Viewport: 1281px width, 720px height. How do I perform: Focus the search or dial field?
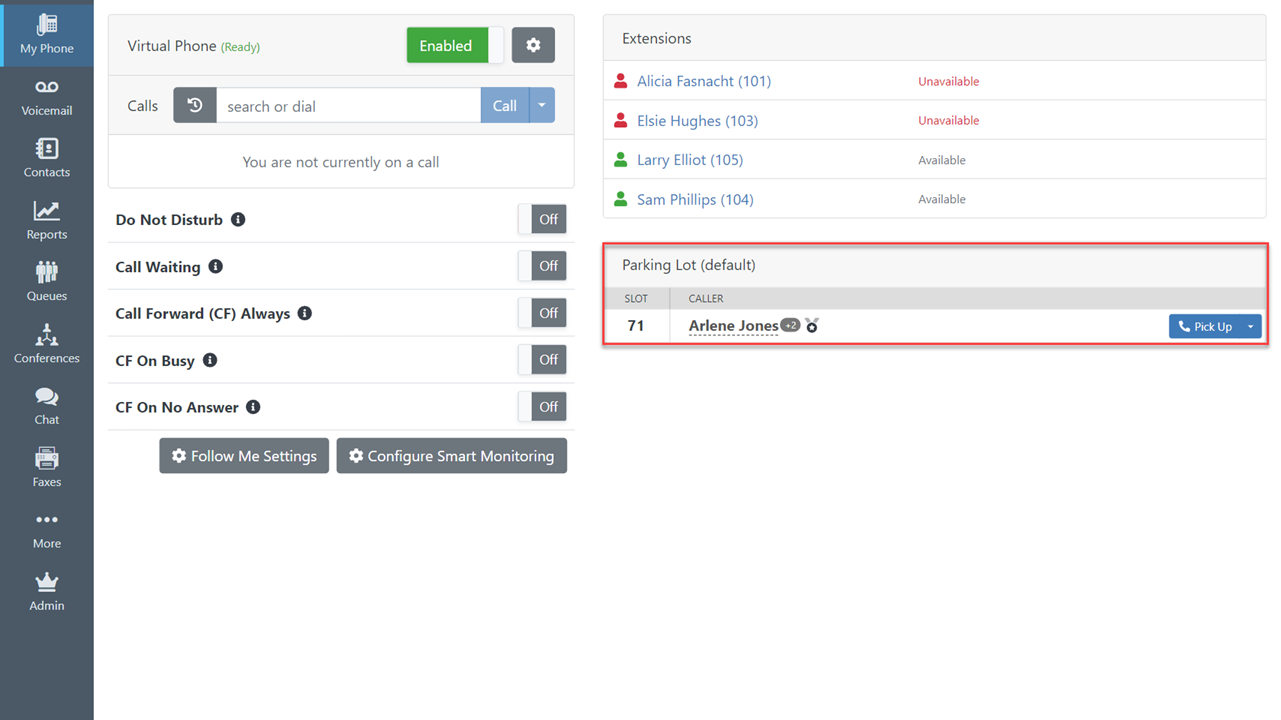click(x=348, y=106)
